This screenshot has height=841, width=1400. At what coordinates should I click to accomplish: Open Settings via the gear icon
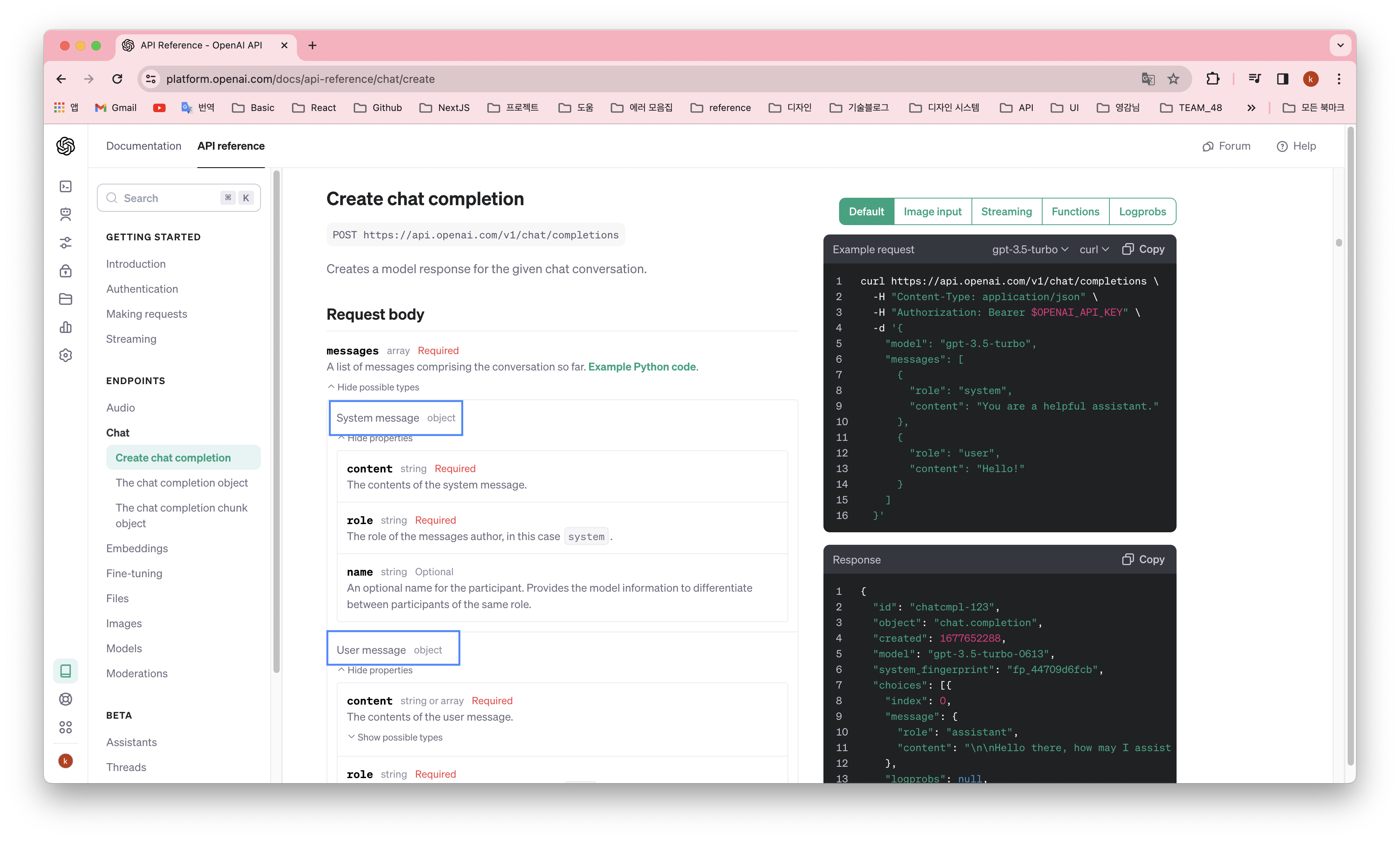pyautogui.click(x=66, y=355)
